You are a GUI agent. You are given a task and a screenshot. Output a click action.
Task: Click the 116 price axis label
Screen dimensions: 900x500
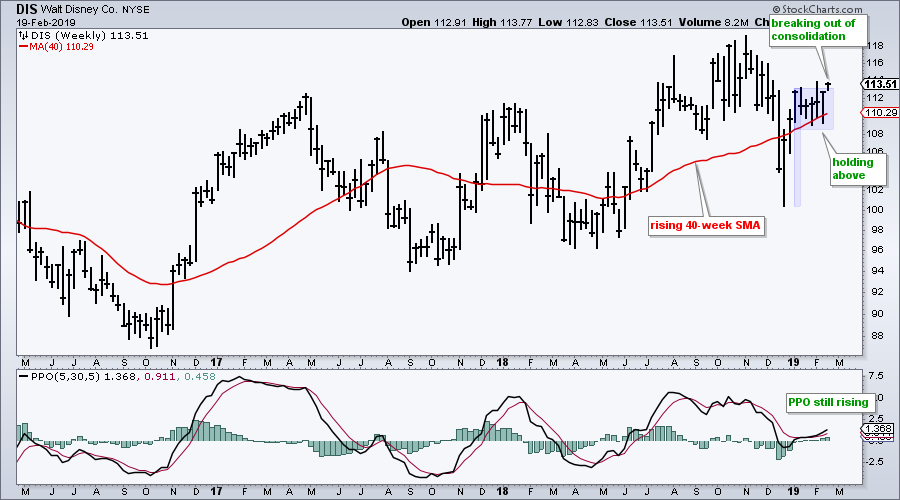point(875,63)
